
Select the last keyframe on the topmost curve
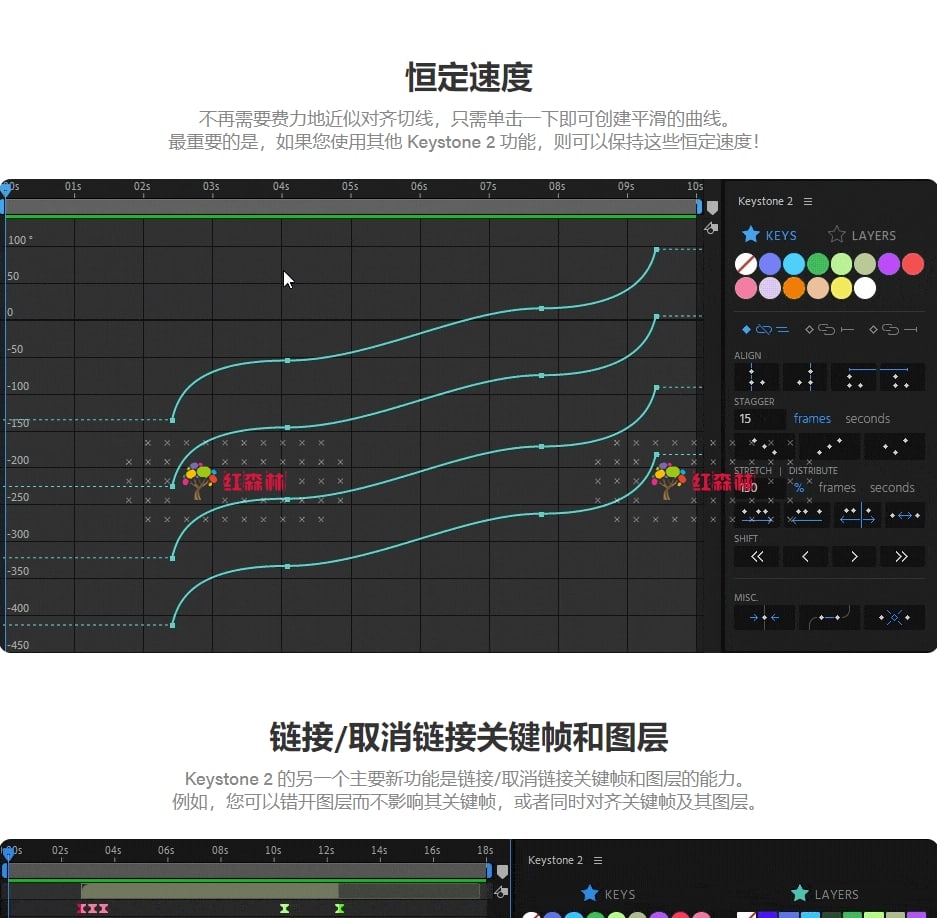click(x=656, y=249)
